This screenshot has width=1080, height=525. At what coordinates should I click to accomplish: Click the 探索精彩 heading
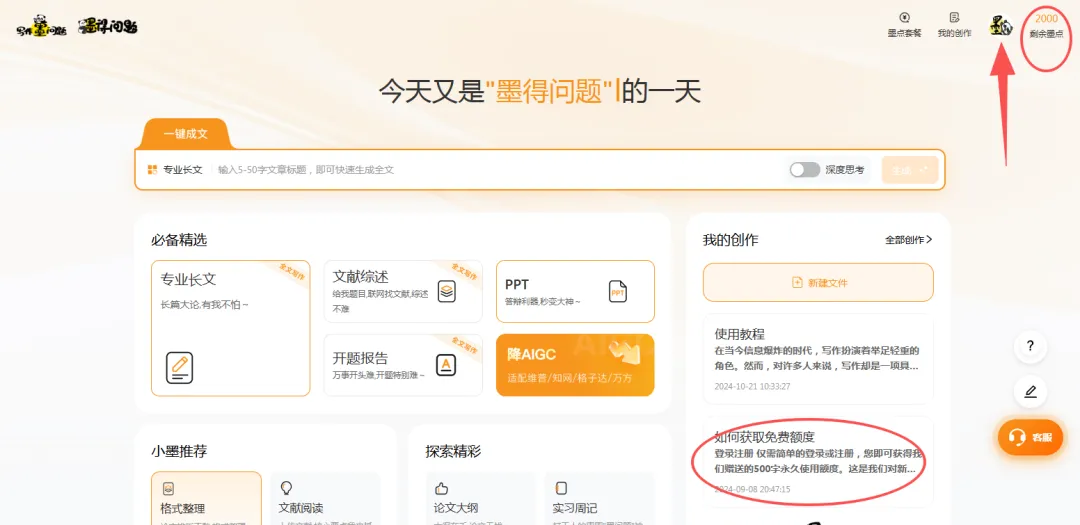tap(453, 452)
